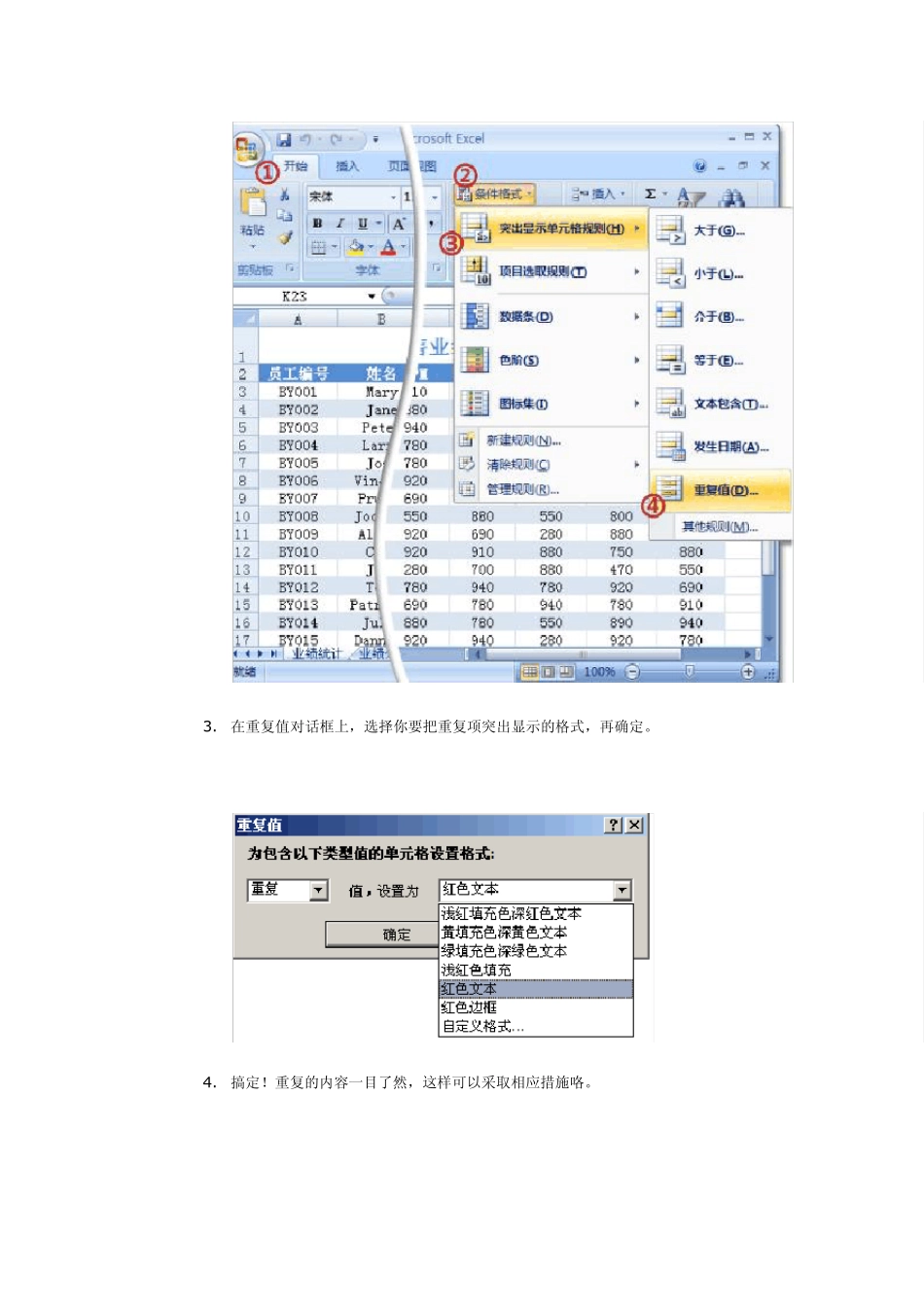Click the dialog help question mark button
Image resolution: width=924 pixels, height=1307 pixels.
coord(613,825)
